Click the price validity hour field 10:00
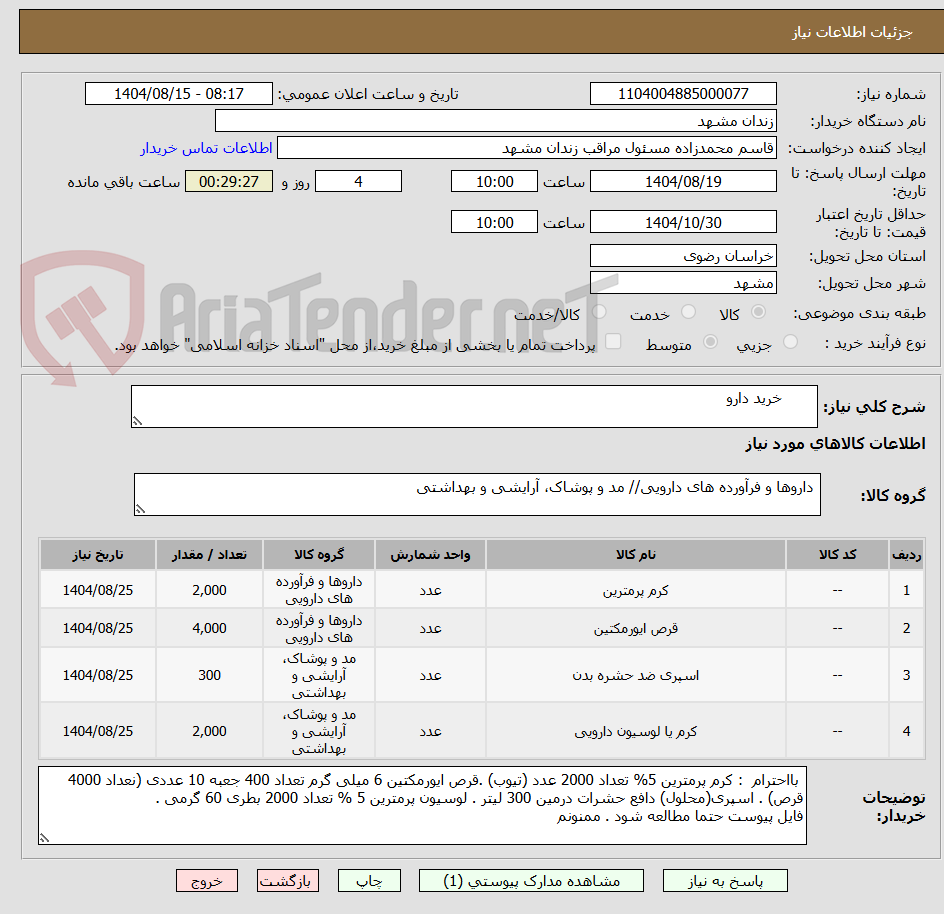 tap(494, 222)
